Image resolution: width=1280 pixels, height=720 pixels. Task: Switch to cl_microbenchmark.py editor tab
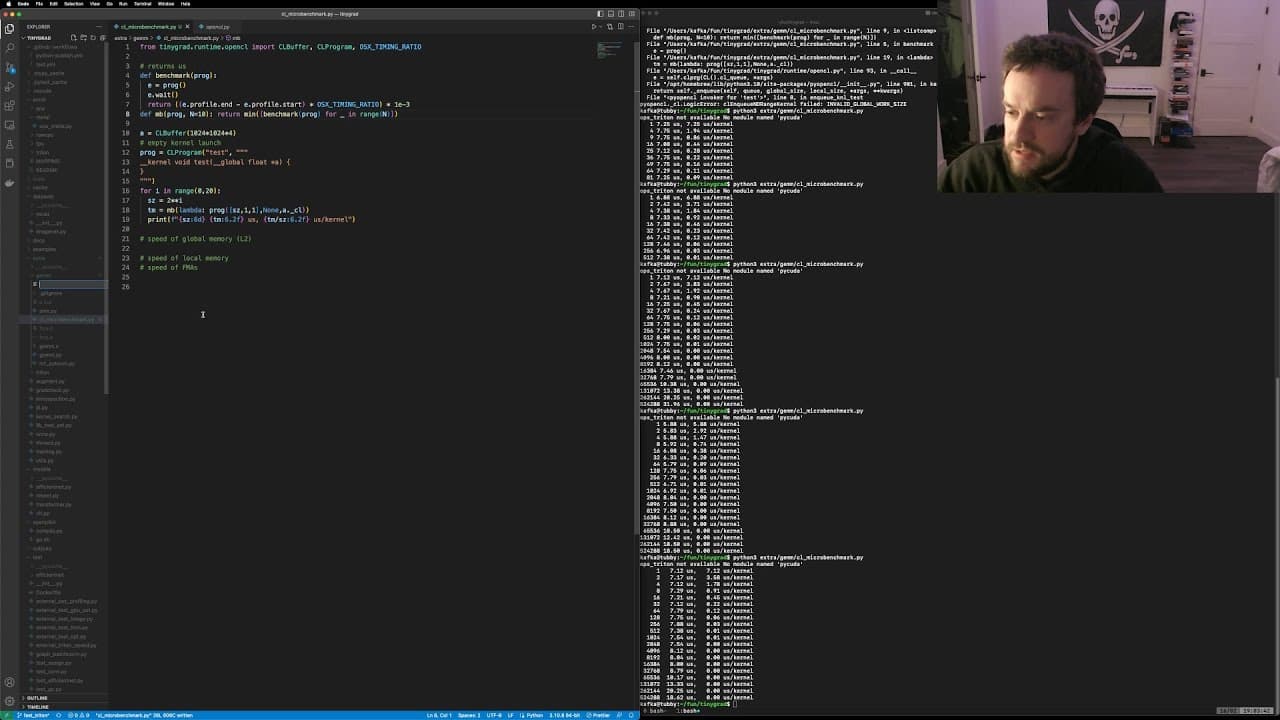click(148, 27)
